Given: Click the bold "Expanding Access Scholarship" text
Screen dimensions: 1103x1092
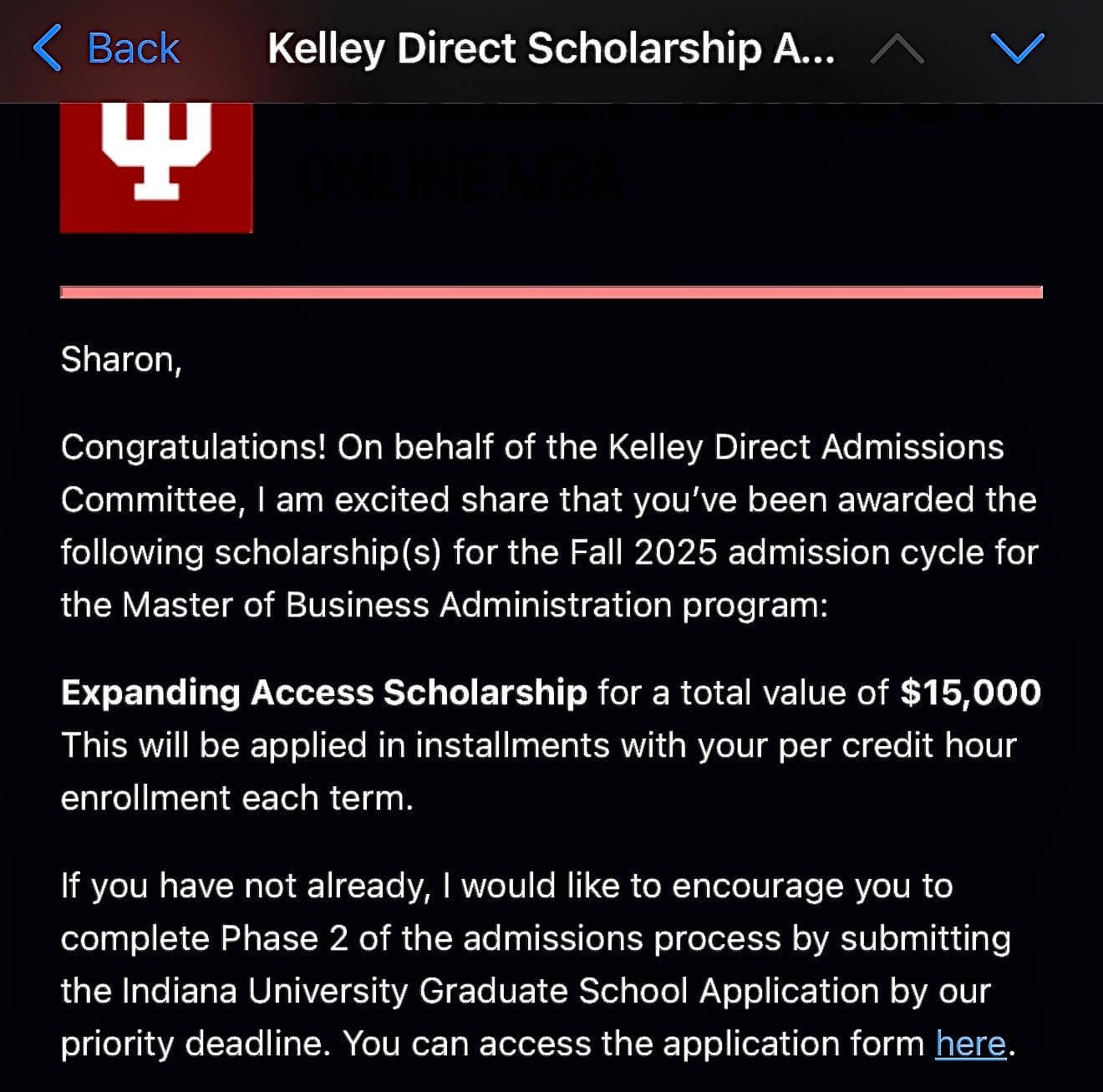Looking at the screenshot, I should click(324, 693).
